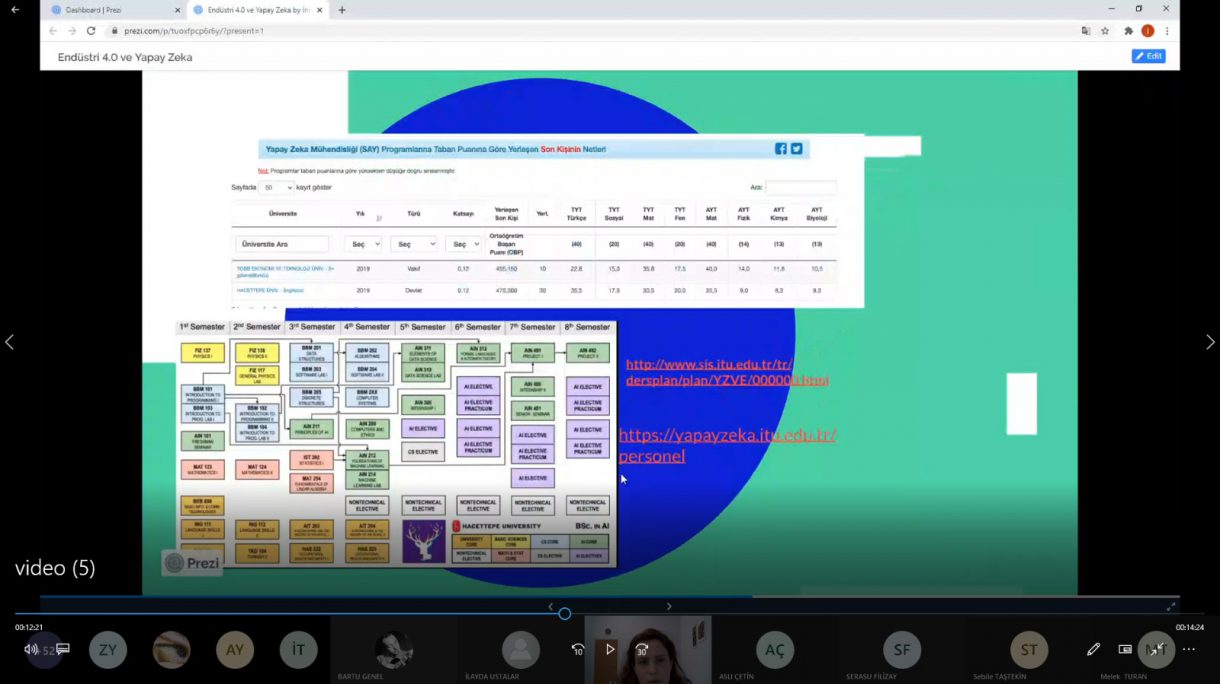The height and width of the screenshot is (684, 1220).
Task: Click the Prezi presentation progress bar
Action: 610,597
